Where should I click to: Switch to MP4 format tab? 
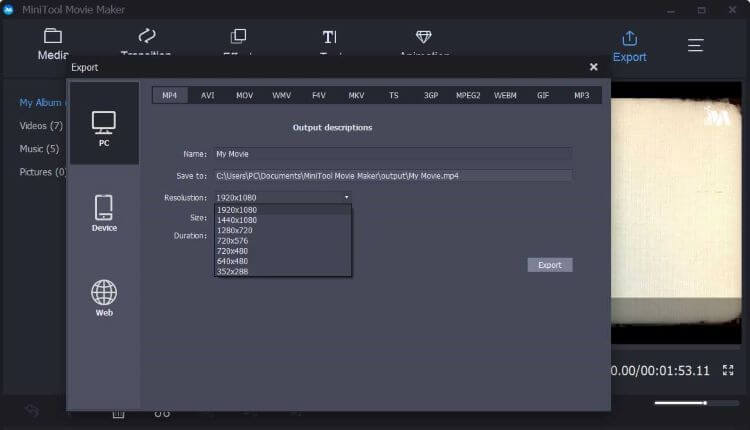[170, 95]
